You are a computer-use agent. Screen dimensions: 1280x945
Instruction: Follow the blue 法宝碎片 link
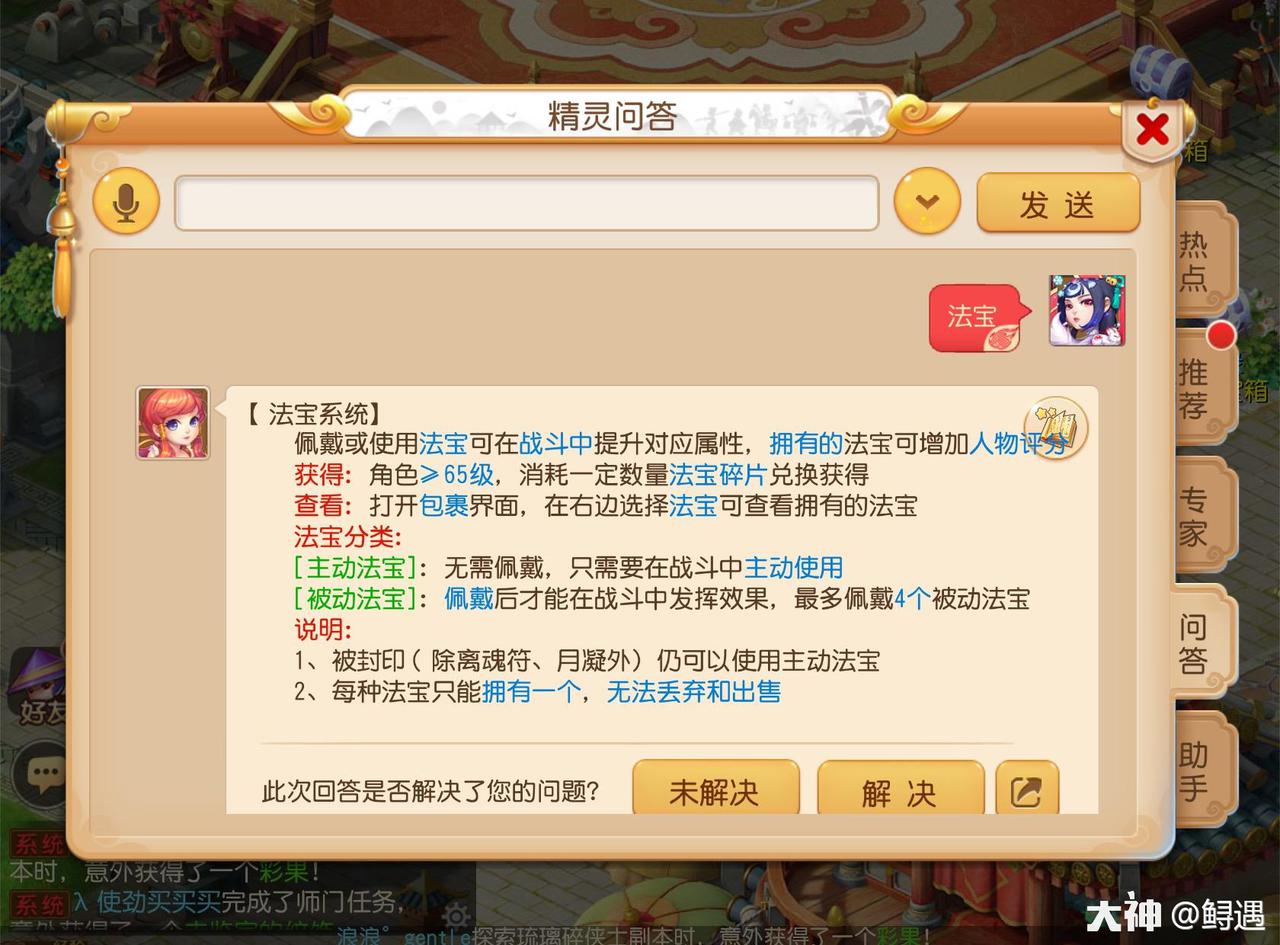tap(718, 474)
